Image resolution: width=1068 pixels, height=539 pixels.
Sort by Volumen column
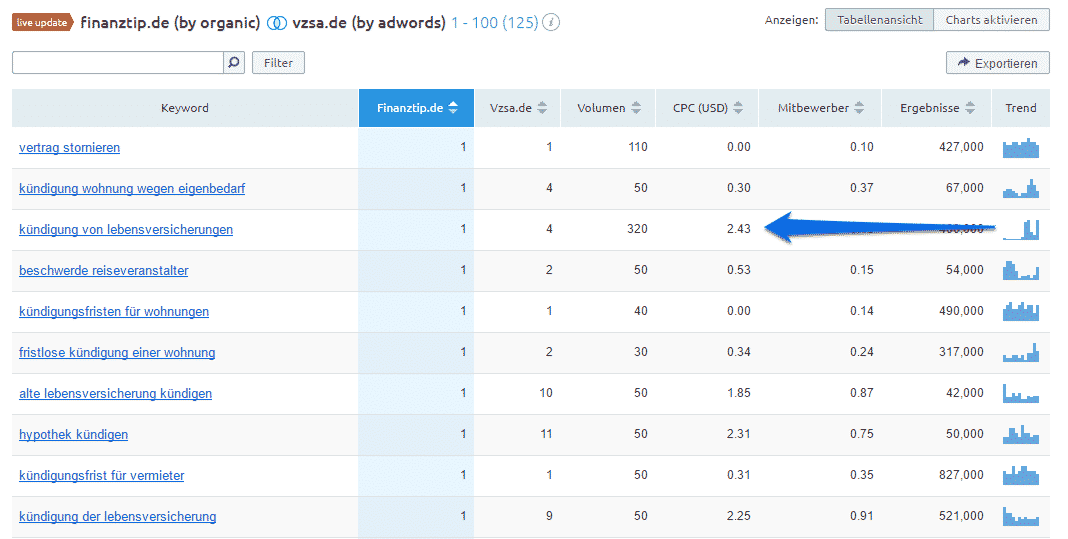(x=608, y=108)
